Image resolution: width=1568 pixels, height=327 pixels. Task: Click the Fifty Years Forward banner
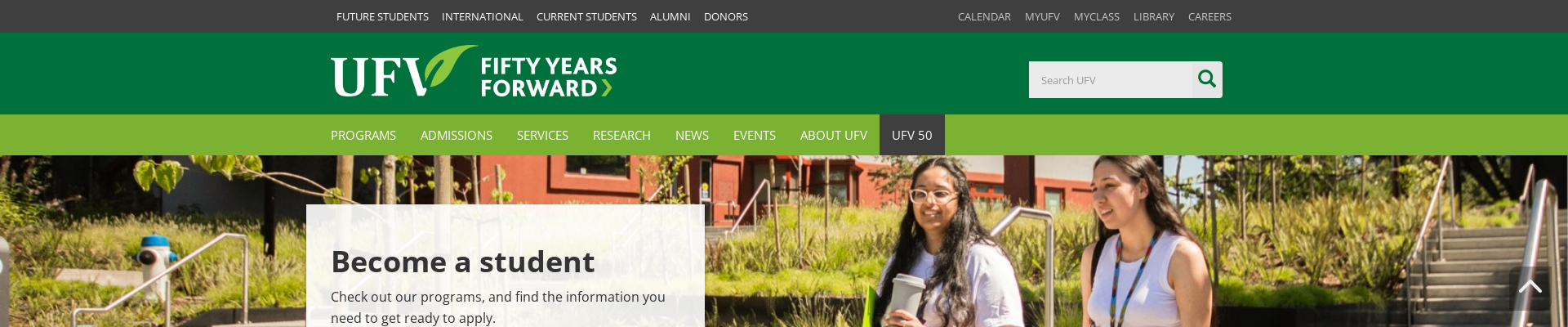click(548, 78)
